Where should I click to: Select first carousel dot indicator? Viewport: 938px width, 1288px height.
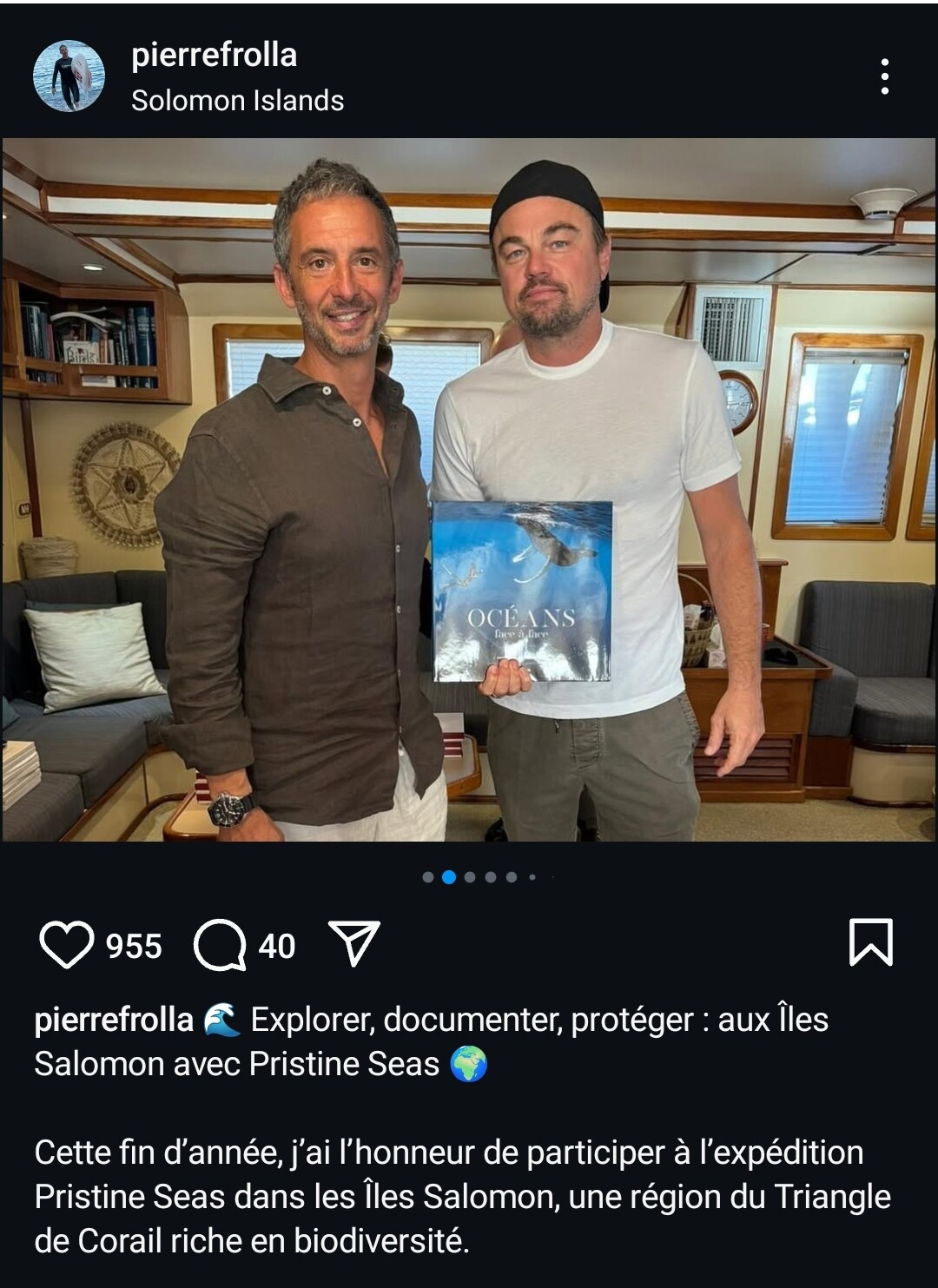(428, 877)
